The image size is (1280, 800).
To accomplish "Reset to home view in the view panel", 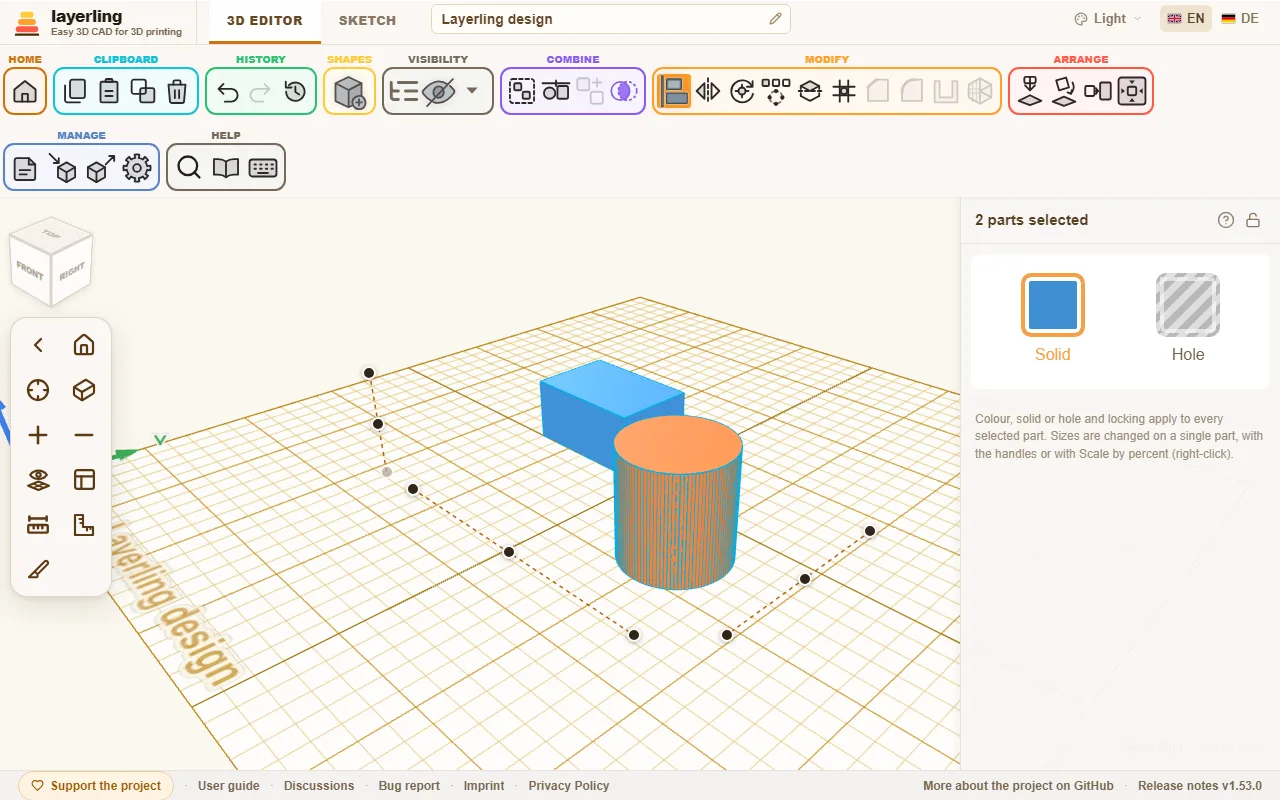I will tap(84, 345).
